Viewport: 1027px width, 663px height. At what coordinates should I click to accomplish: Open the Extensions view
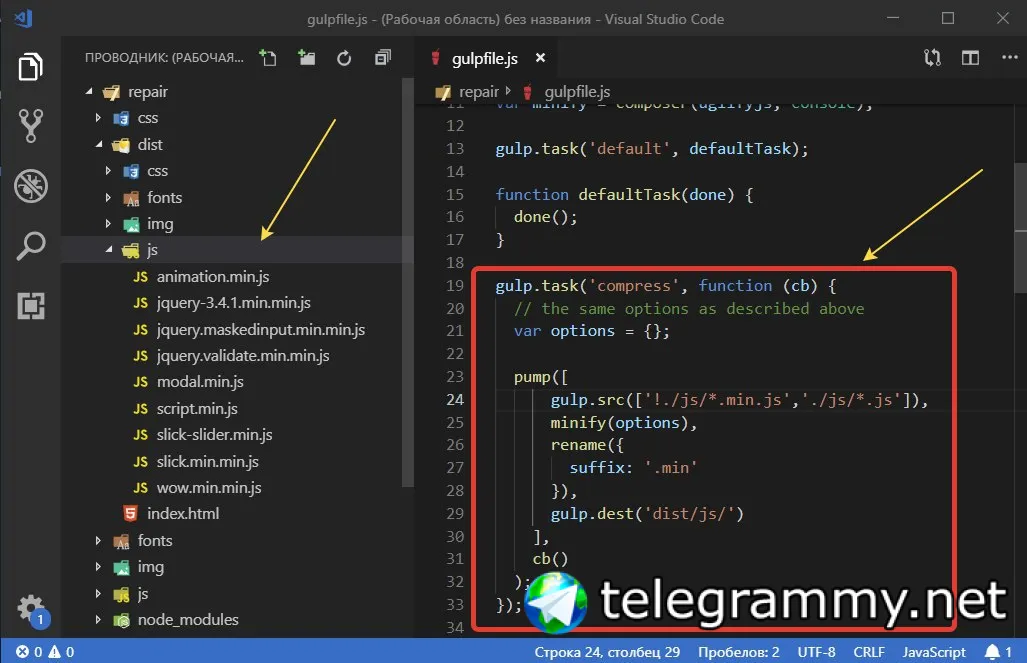point(30,305)
